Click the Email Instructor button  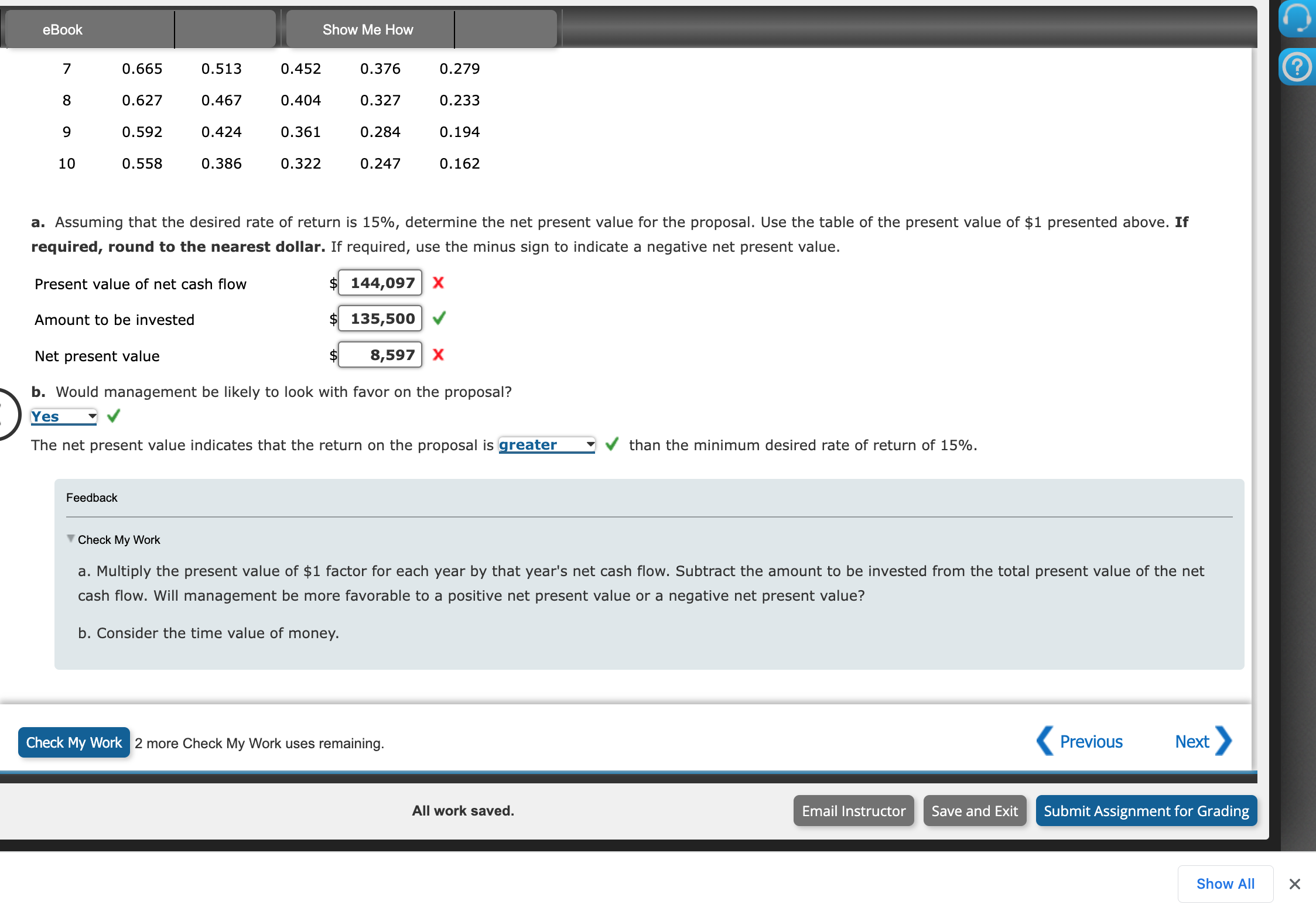tap(853, 811)
